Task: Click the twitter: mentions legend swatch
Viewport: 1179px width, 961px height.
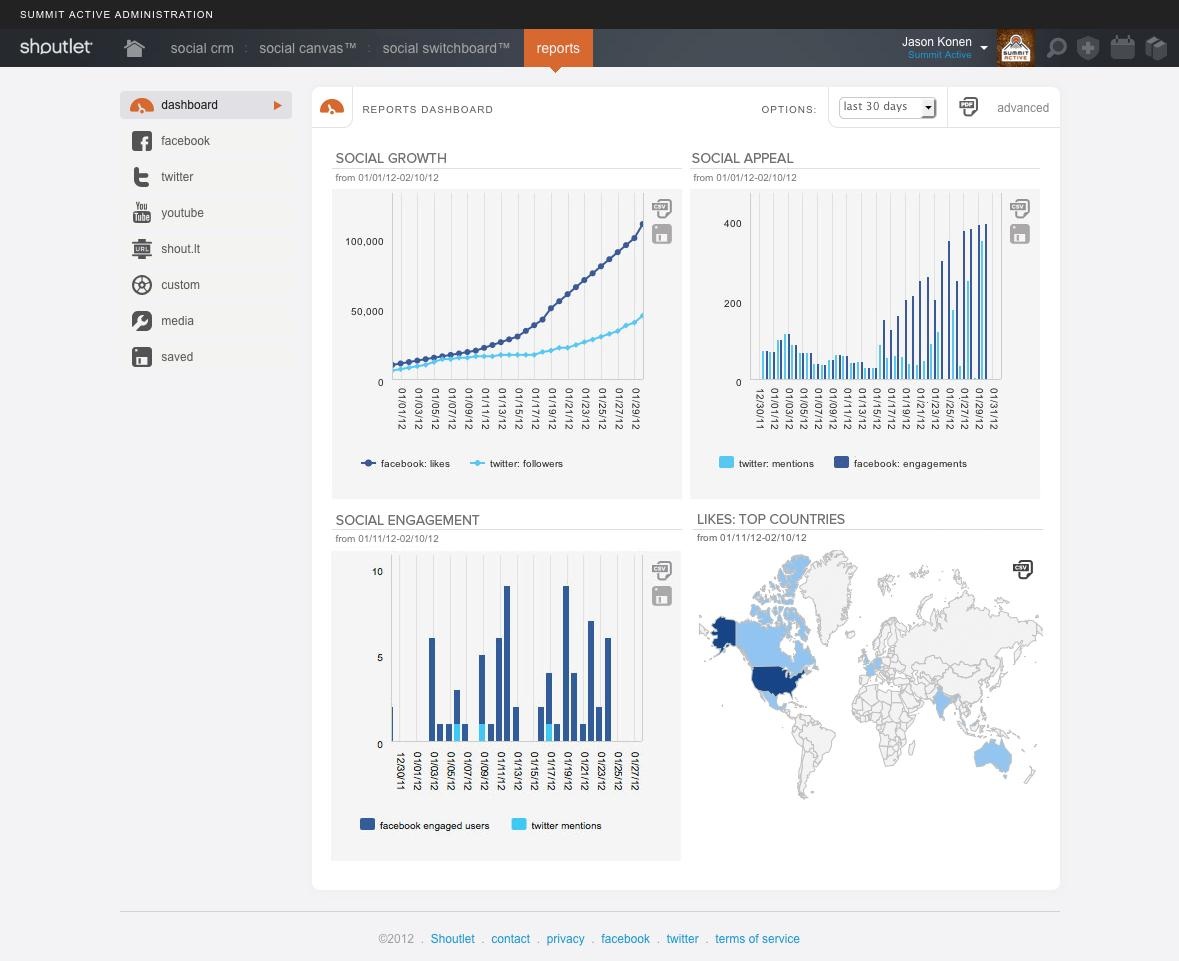Action: pyautogui.click(x=726, y=462)
